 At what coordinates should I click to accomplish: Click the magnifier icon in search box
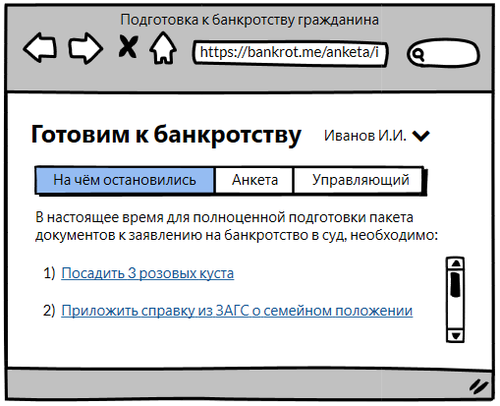click(x=418, y=54)
